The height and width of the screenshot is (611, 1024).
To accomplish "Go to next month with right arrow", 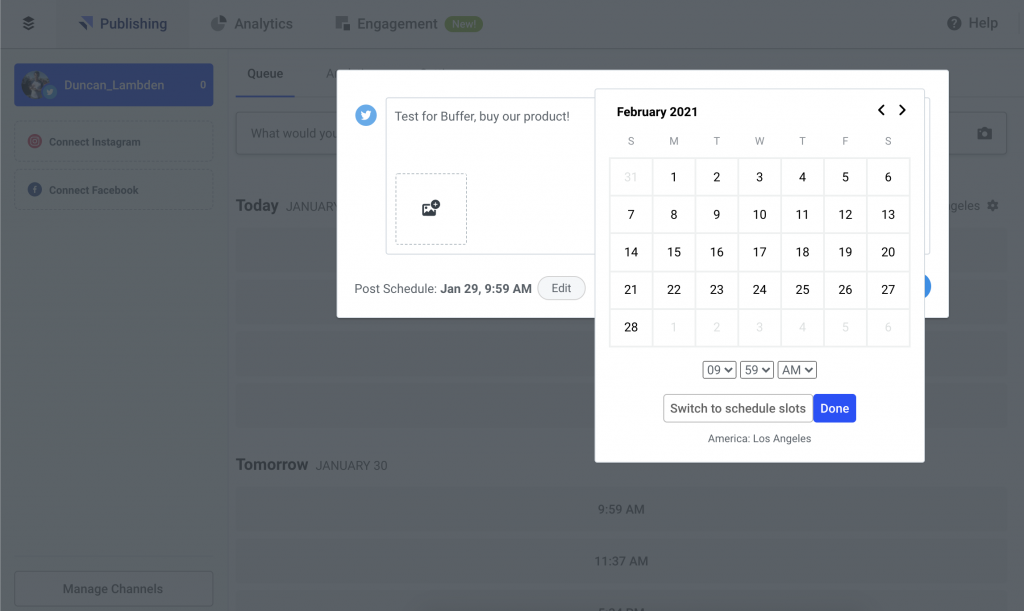I will (903, 110).
